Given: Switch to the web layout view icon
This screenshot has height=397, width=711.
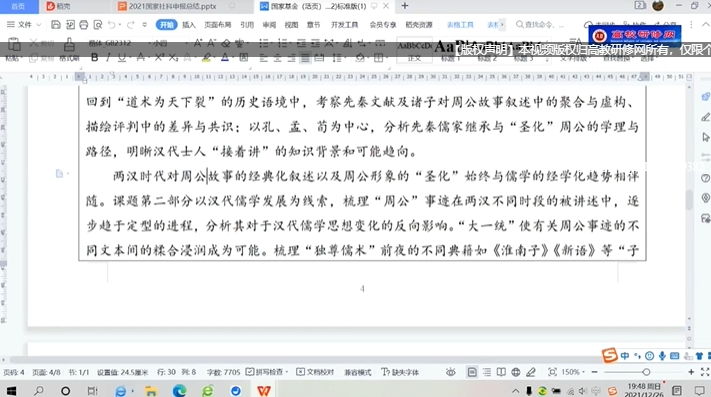Looking at the screenshot, I should tap(516, 372).
